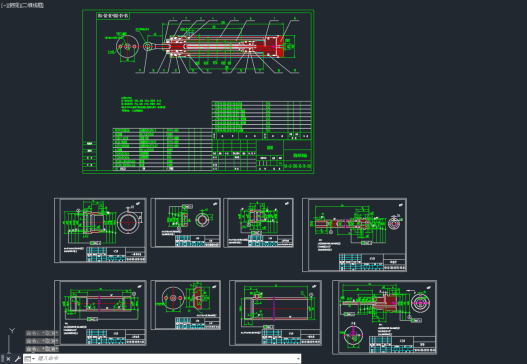Open command line customize wrench menu

click(17, 359)
